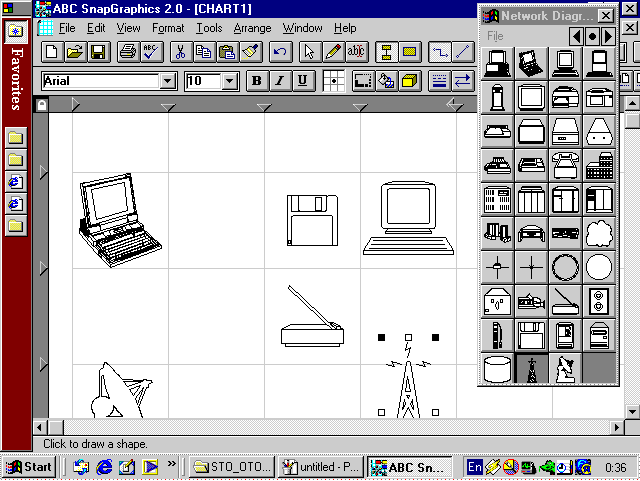The height and width of the screenshot is (481, 640).
Task: Click the palette dot button between arrows
Action: point(592,36)
